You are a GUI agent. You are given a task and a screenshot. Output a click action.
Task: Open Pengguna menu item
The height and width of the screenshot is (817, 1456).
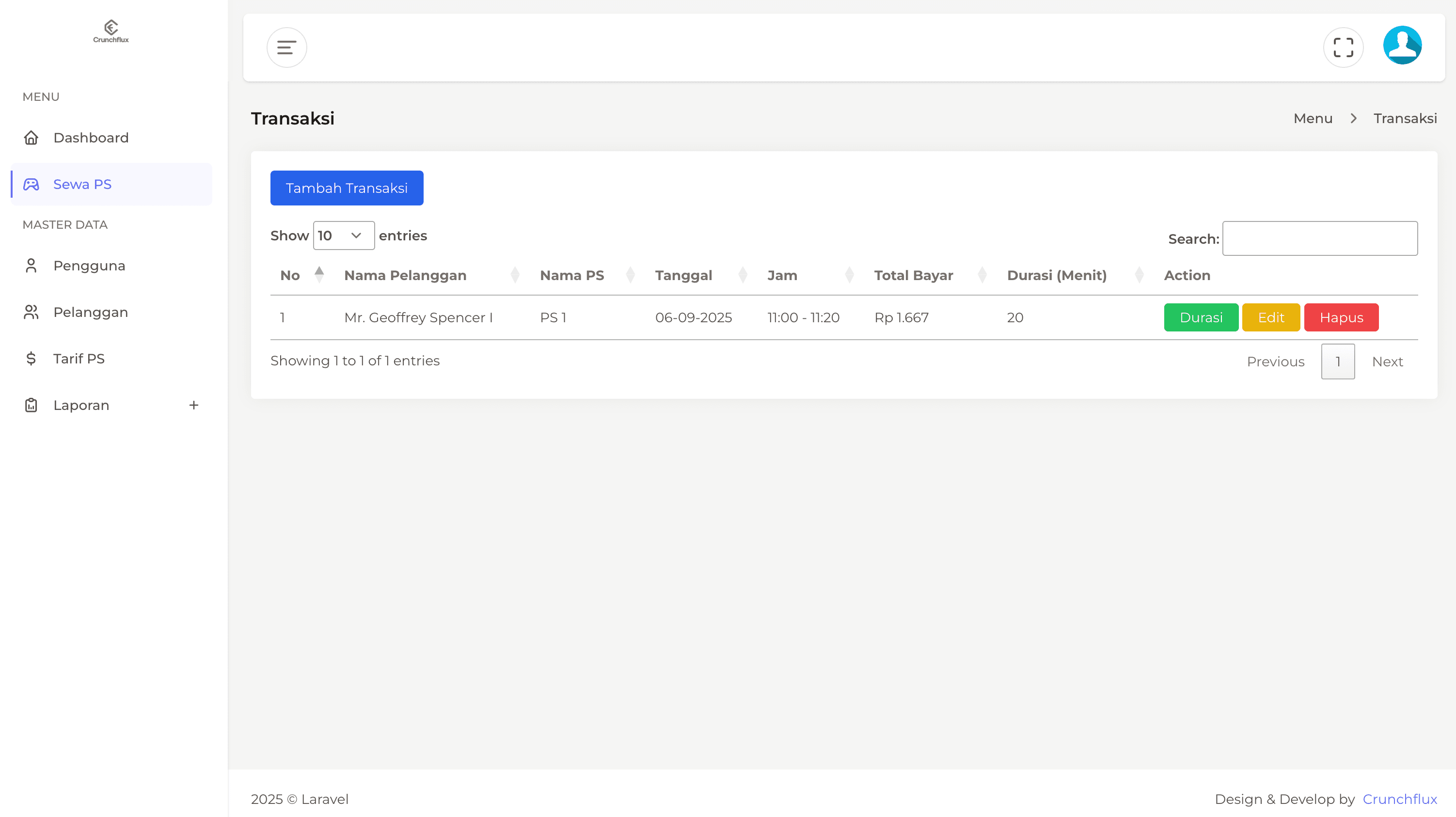[89, 266]
